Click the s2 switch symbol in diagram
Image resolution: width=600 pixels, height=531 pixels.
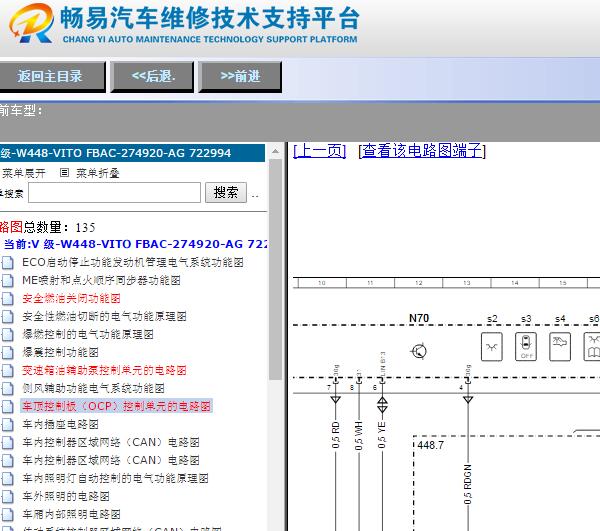click(492, 347)
